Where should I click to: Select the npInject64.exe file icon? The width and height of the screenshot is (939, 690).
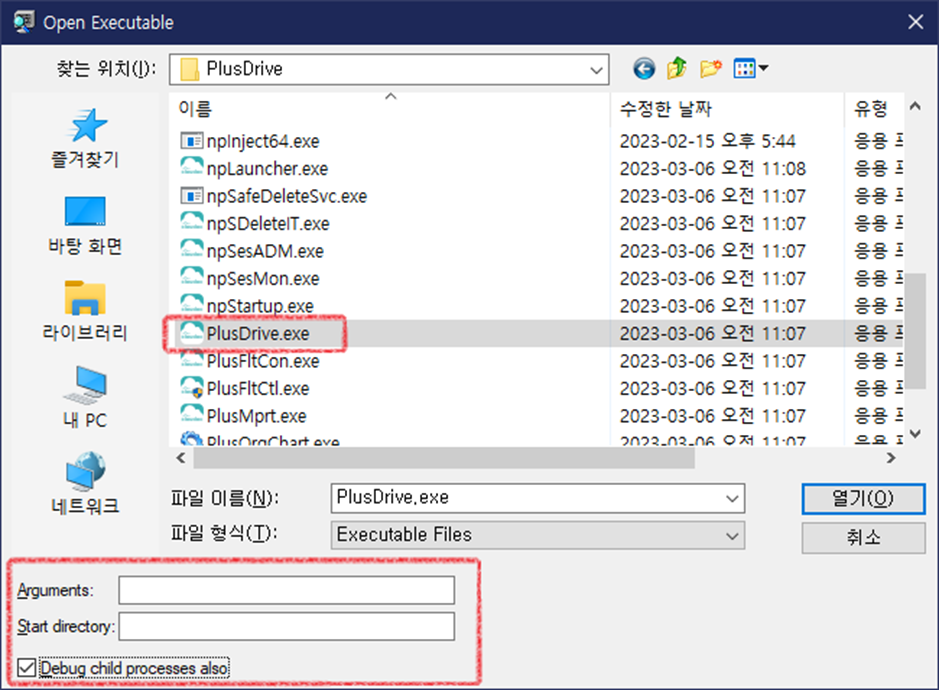click(191, 141)
